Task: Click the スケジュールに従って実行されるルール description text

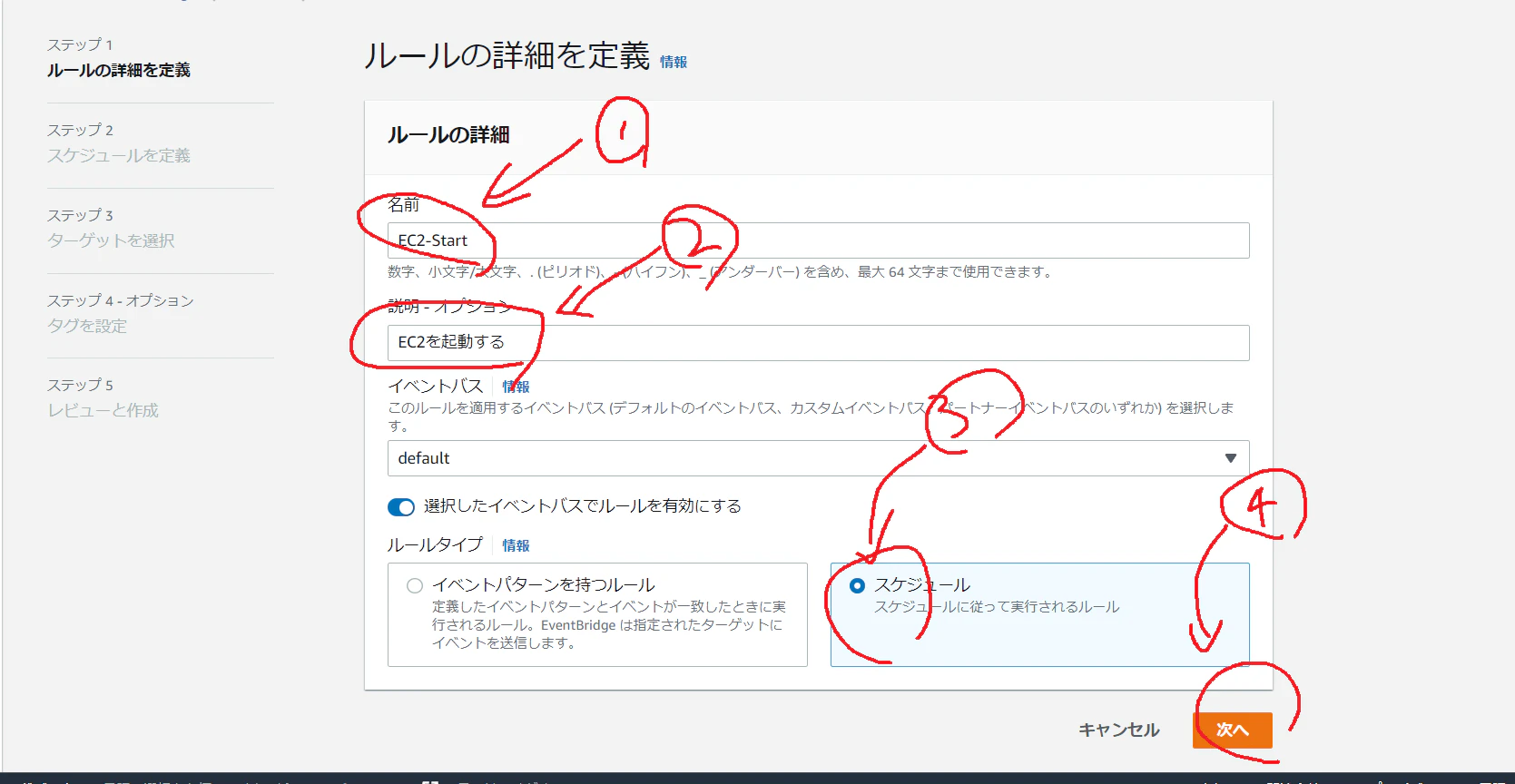Action: coord(997,607)
